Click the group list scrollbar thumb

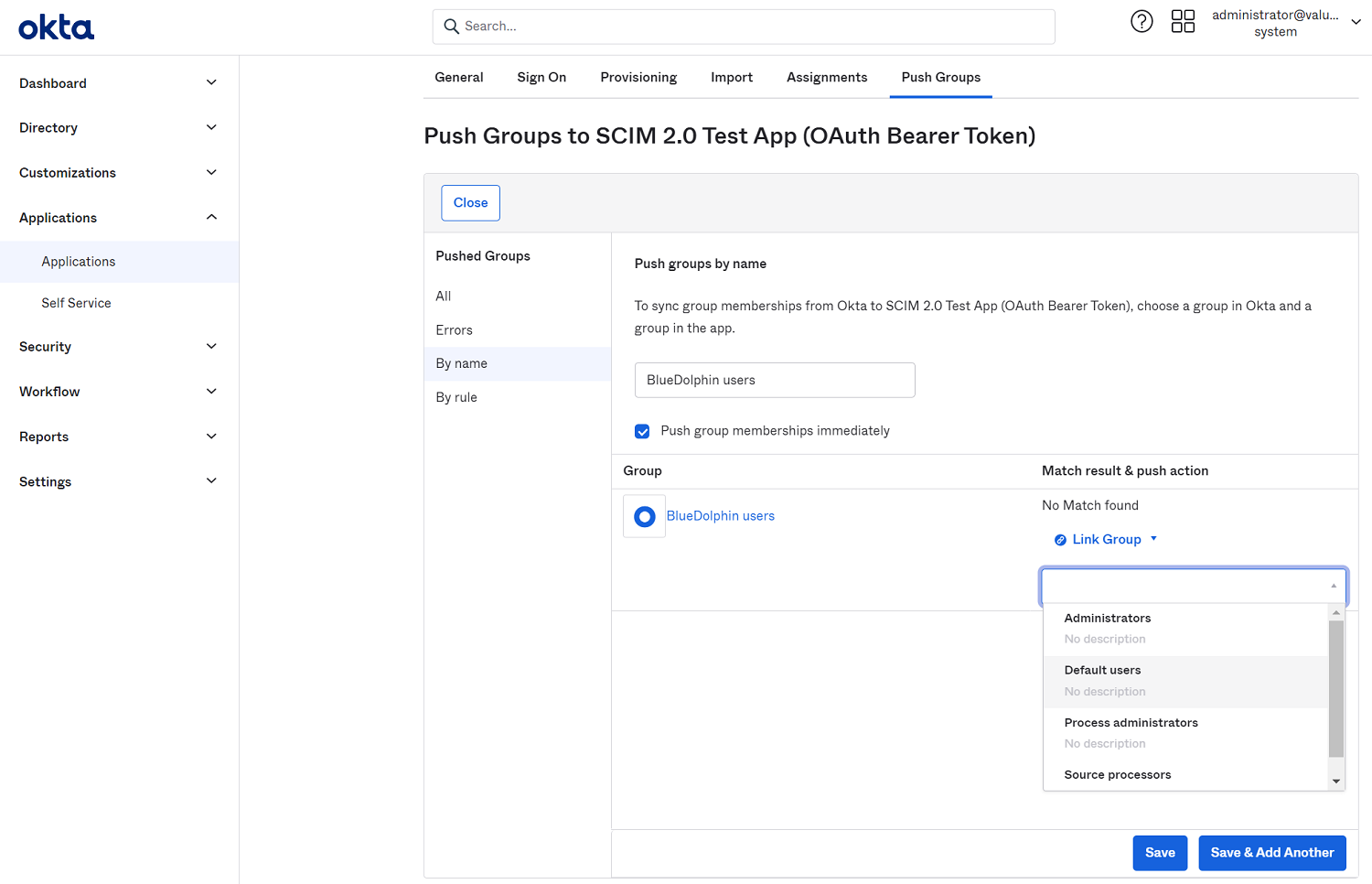click(1336, 689)
